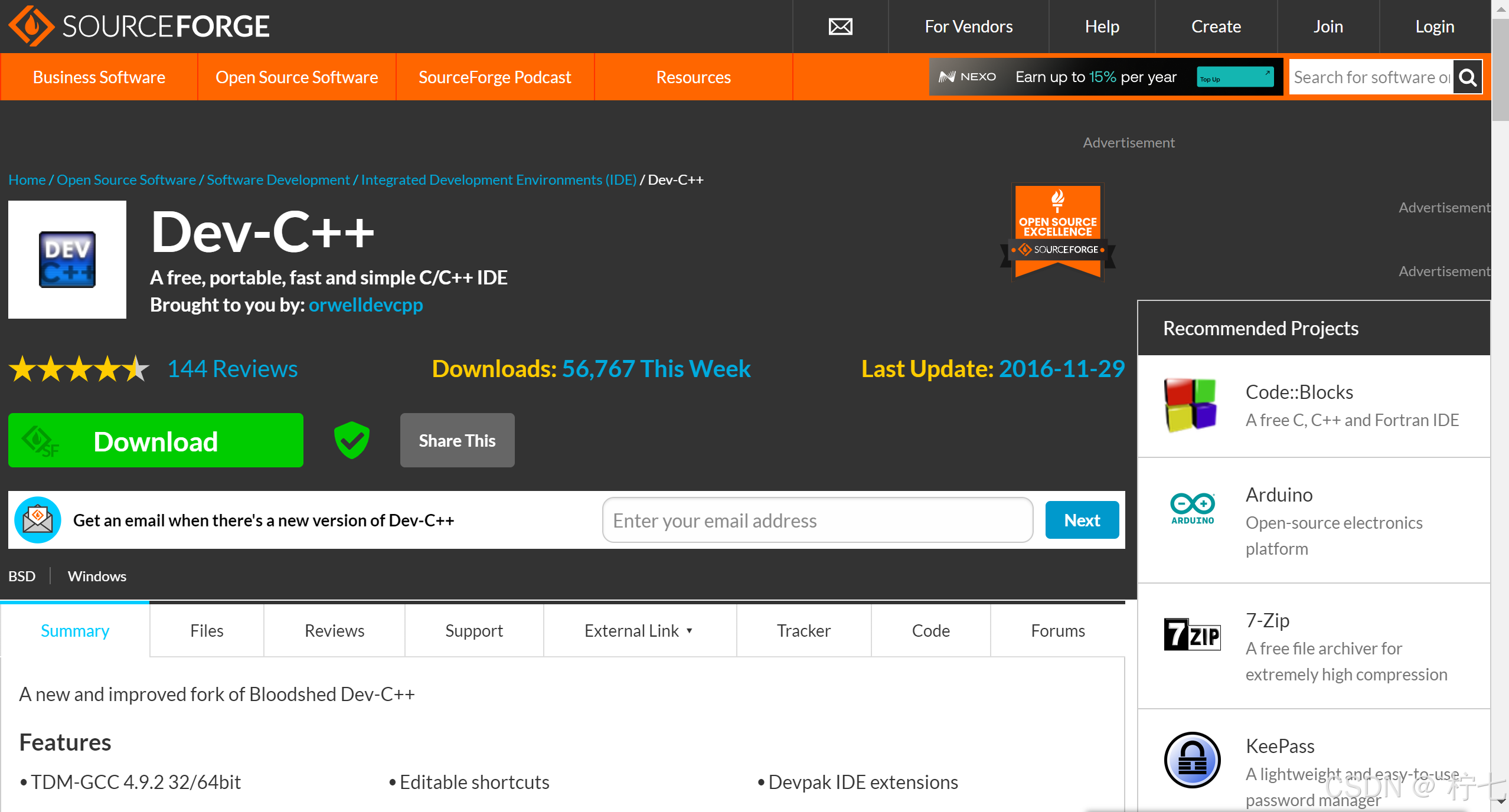Viewport: 1509px width, 812px height.
Task: Open the orwelldevcpp author link
Action: point(365,305)
